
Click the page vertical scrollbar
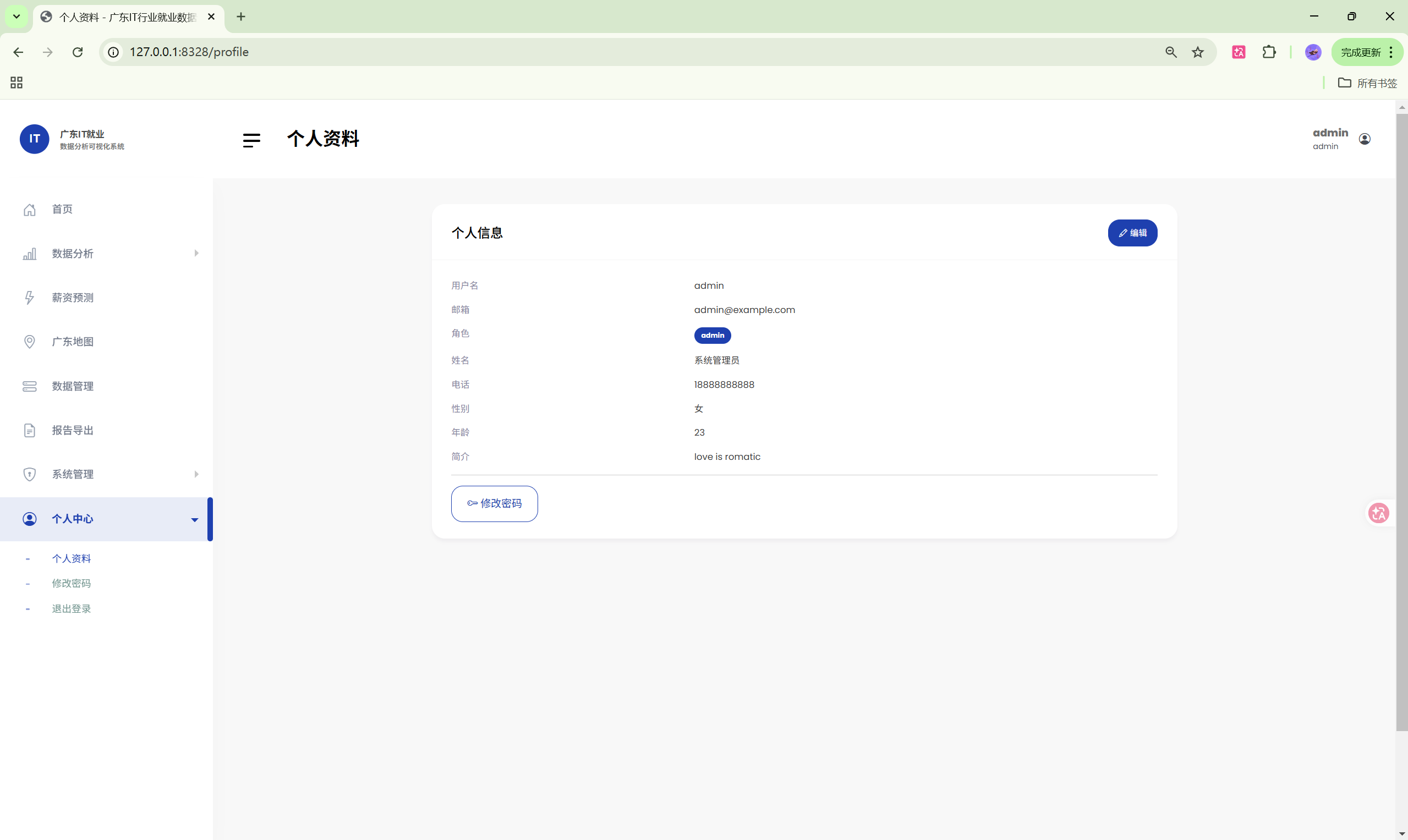1401,419
